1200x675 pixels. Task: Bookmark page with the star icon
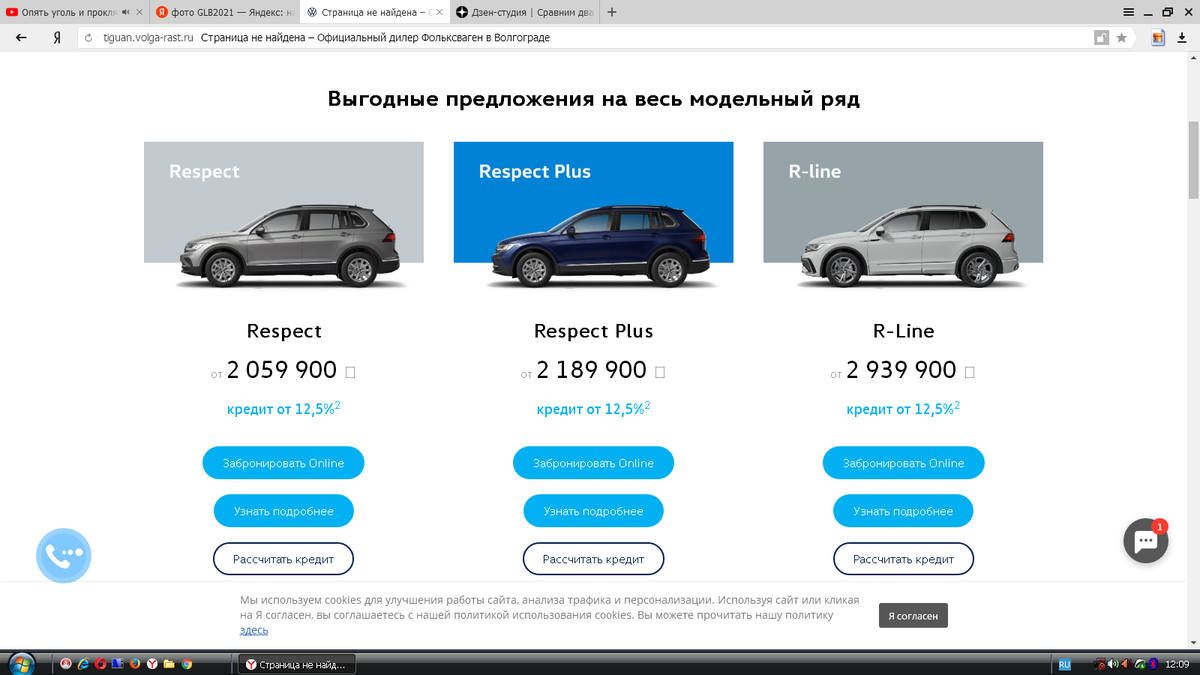coord(1121,38)
